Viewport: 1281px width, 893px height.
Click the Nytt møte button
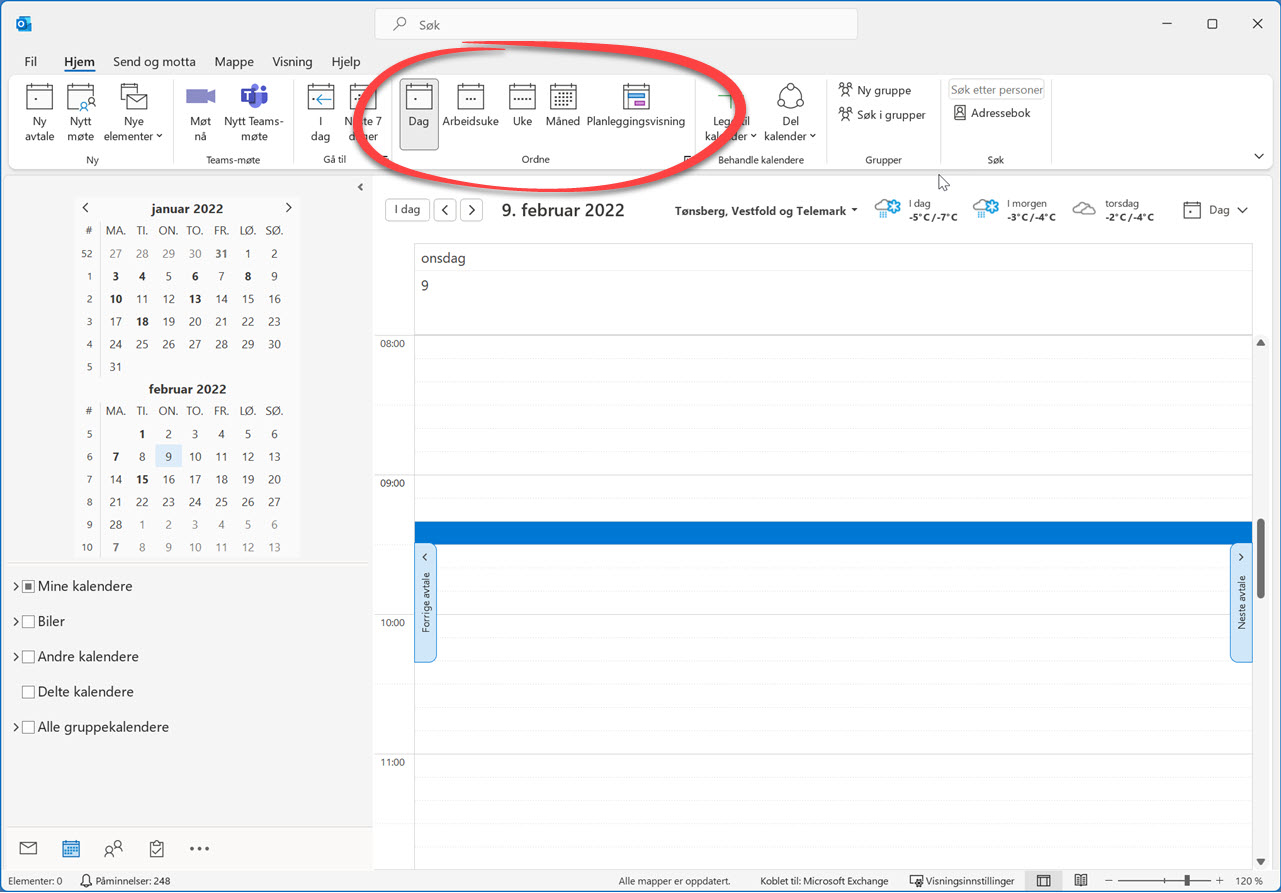[81, 113]
